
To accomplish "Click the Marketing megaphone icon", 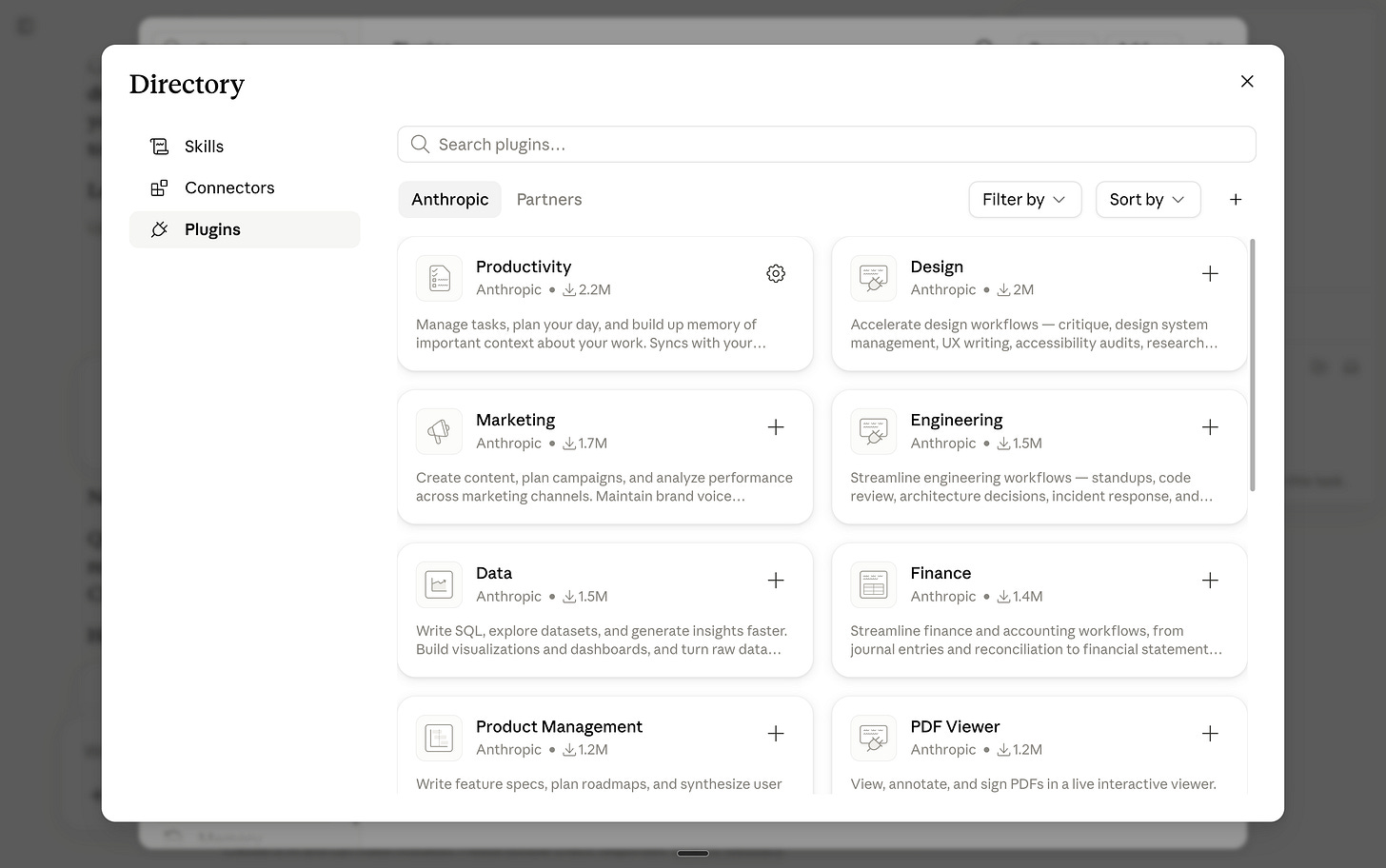I will (439, 431).
